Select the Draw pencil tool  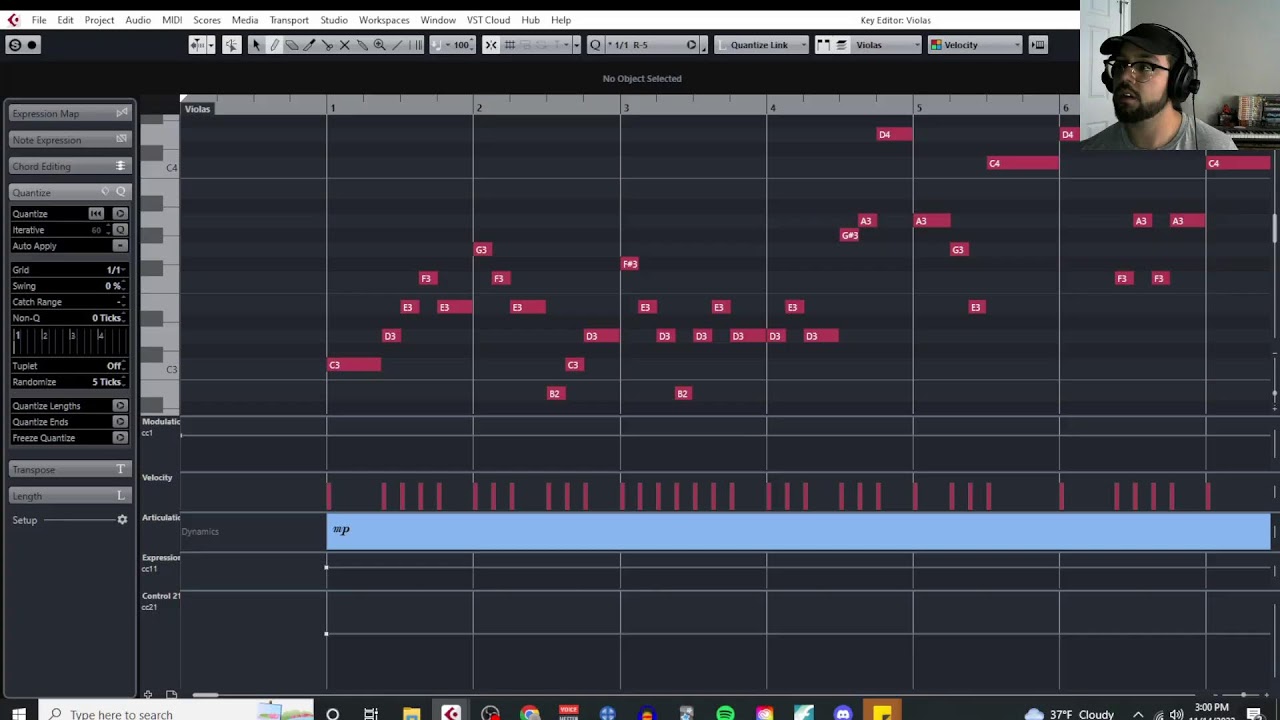coord(274,44)
